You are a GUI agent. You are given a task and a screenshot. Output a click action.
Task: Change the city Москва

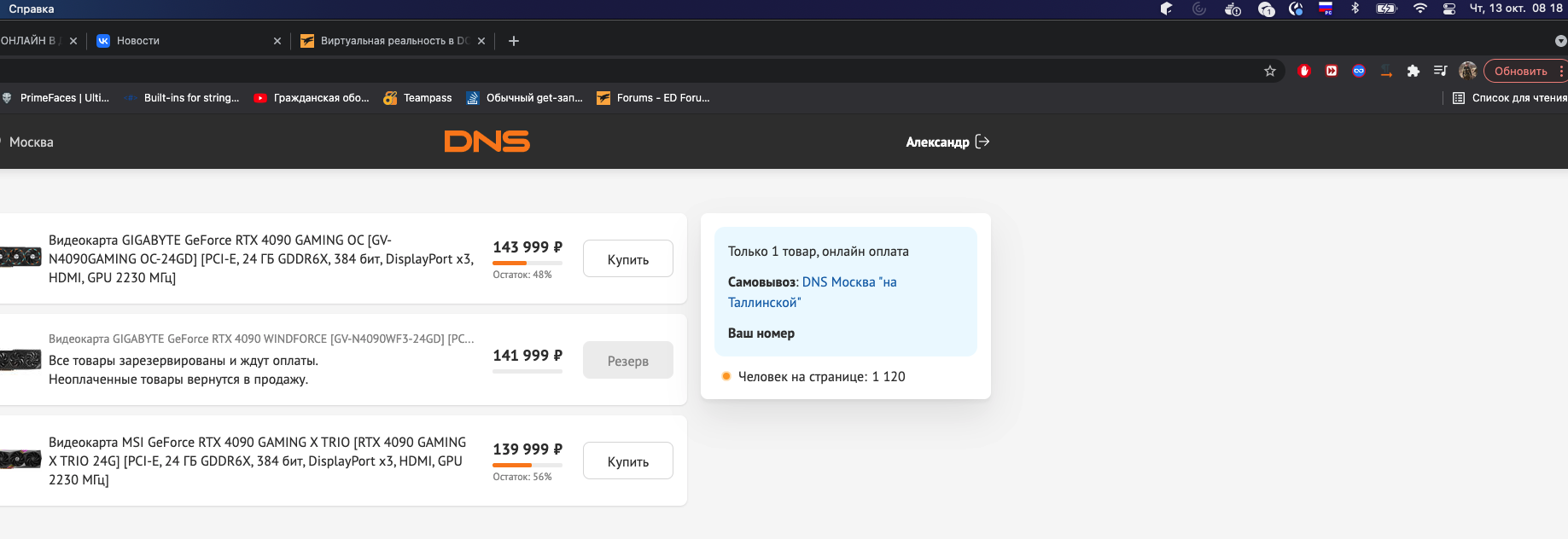click(x=31, y=142)
